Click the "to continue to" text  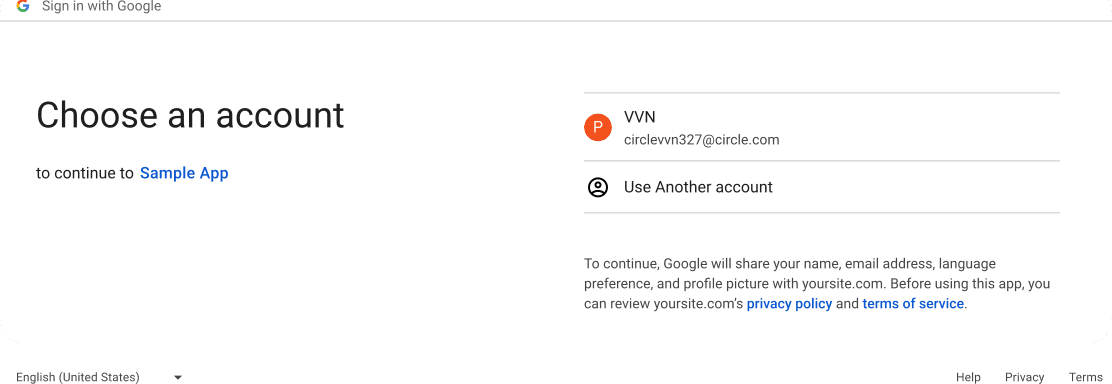[x=85, y=173]
